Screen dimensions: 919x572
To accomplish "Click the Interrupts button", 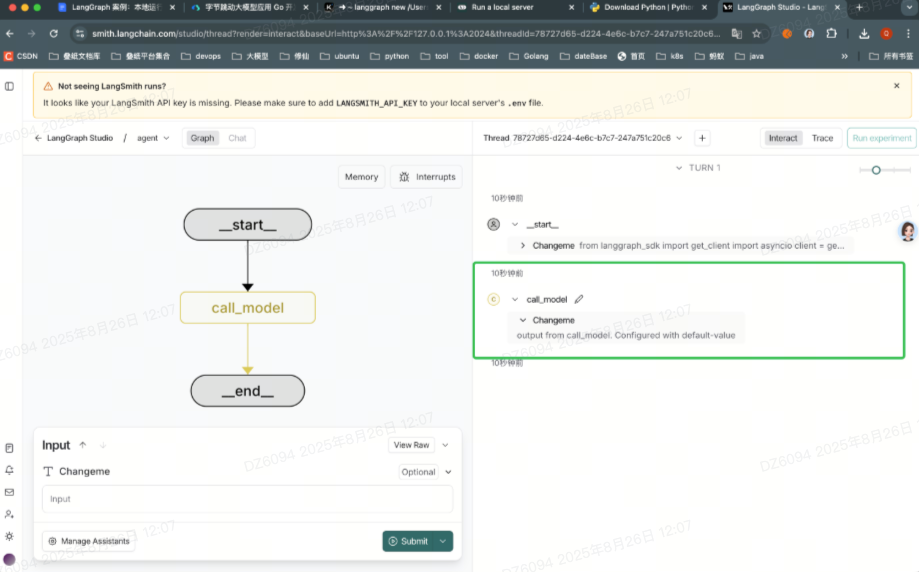I will point(427,177).
